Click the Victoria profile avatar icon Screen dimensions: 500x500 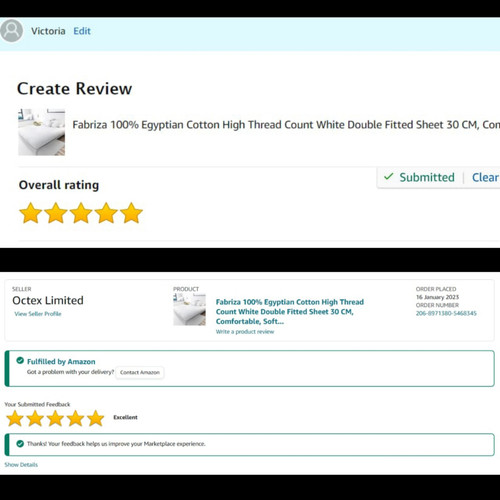point(11,31)
